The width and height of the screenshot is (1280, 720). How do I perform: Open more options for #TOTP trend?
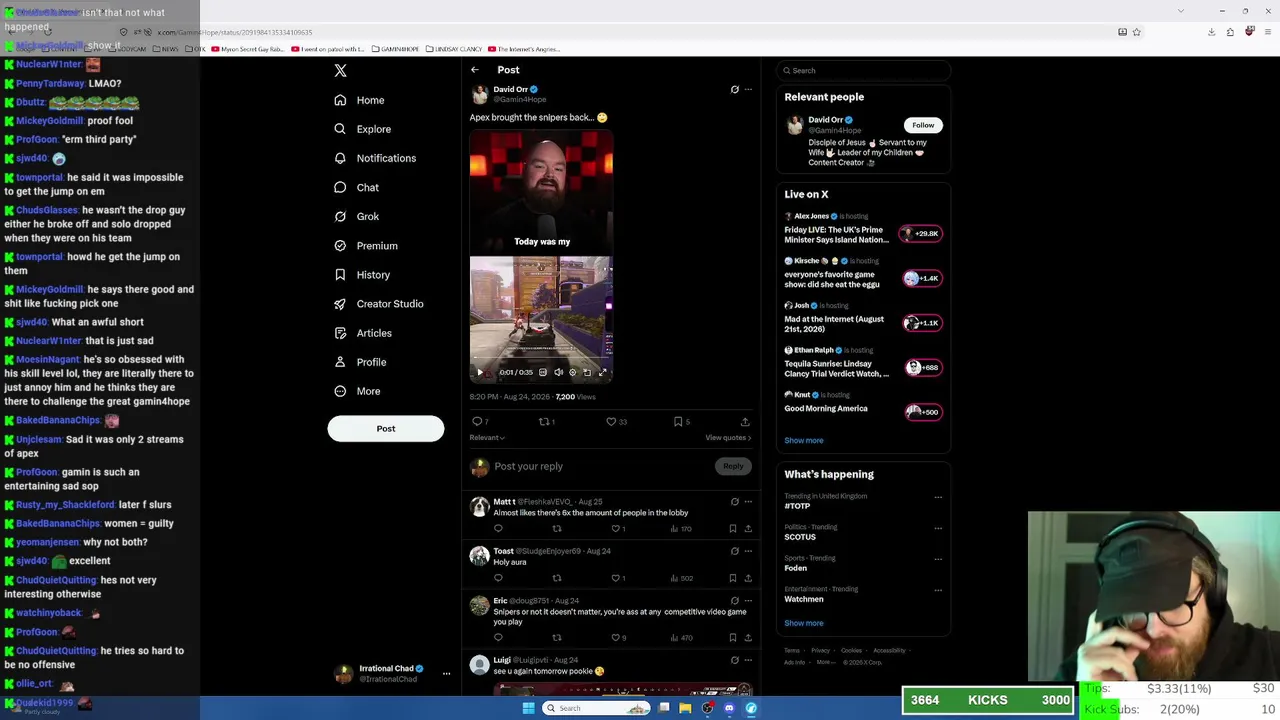click(x=938, y=497)
